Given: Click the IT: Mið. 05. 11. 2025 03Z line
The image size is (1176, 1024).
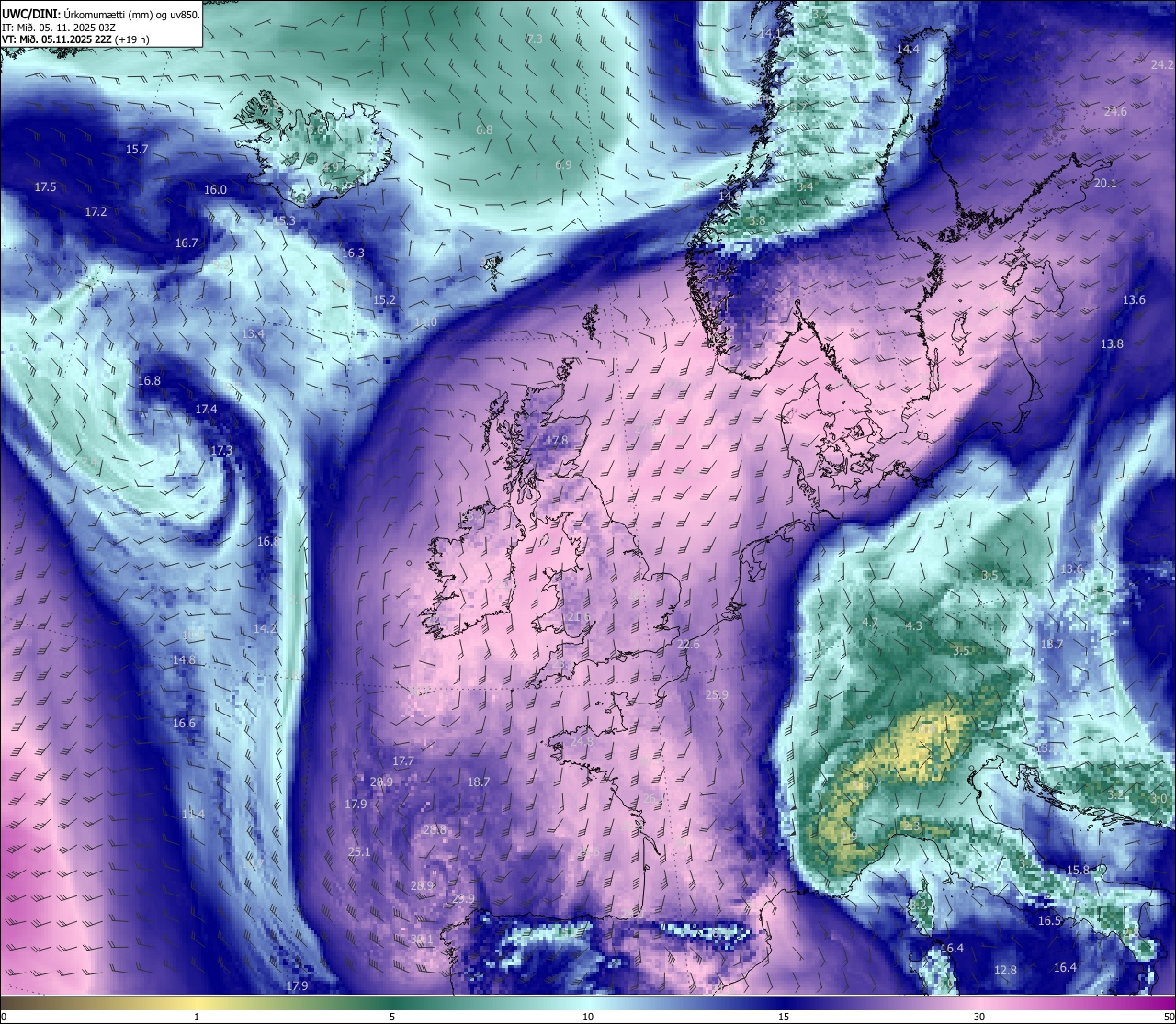Looking at the screenshot, I should point(59,28).
